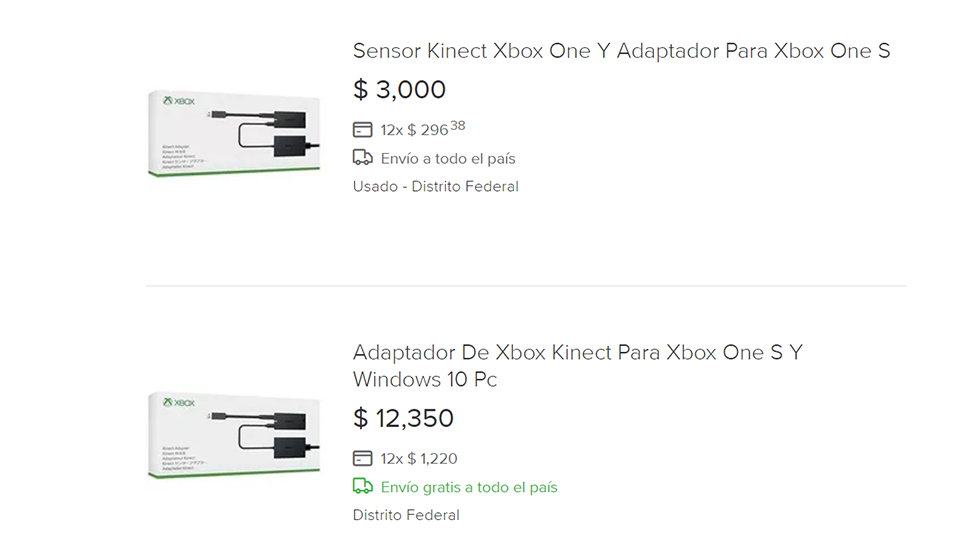
Task: Click the card icon beside 12x $ 296
Action: point(362,130)
